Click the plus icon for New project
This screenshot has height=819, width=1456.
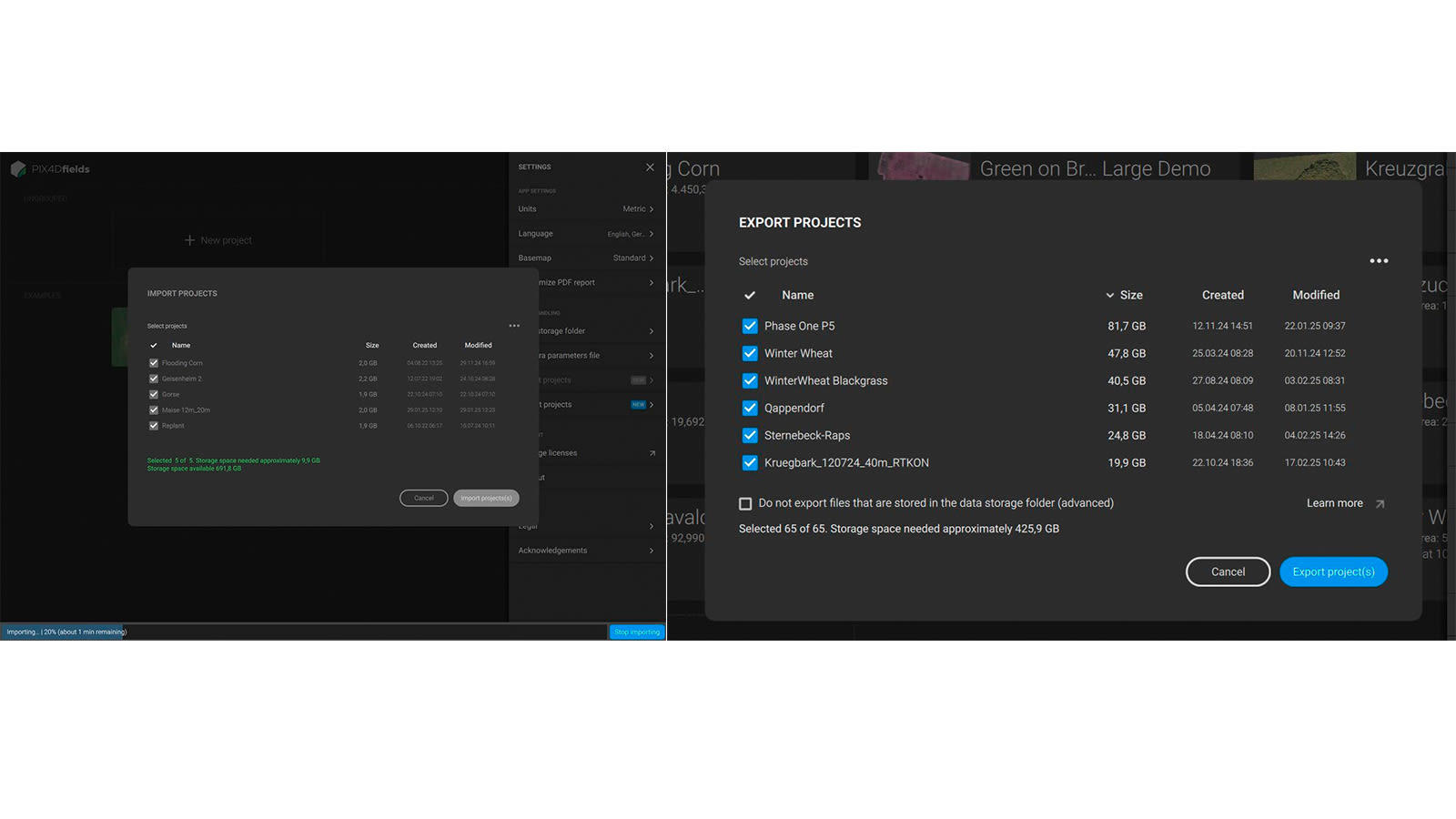click(x=189, y=240)
